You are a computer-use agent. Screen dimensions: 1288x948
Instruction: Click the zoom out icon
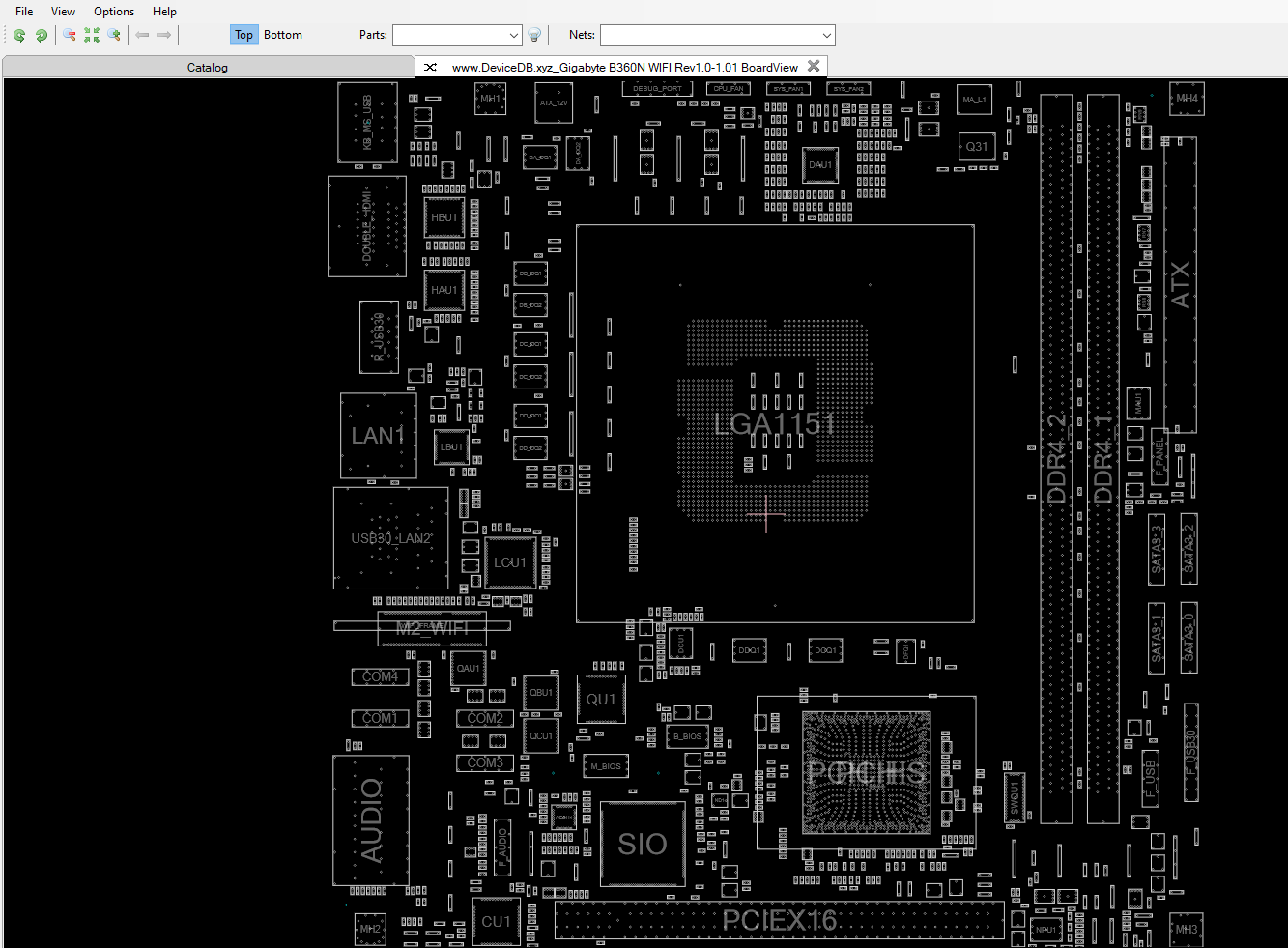click(x=69, y=35)
